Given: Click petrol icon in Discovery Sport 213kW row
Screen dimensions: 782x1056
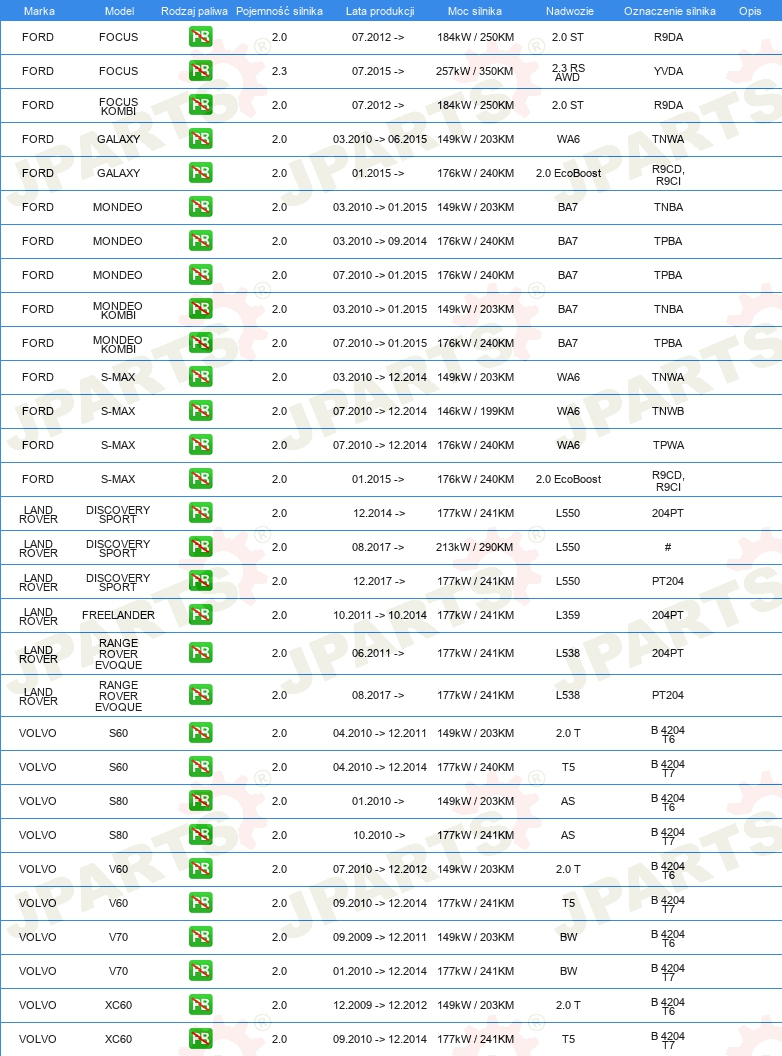Looking at the screenshot, I should click(x=201, y=547).
